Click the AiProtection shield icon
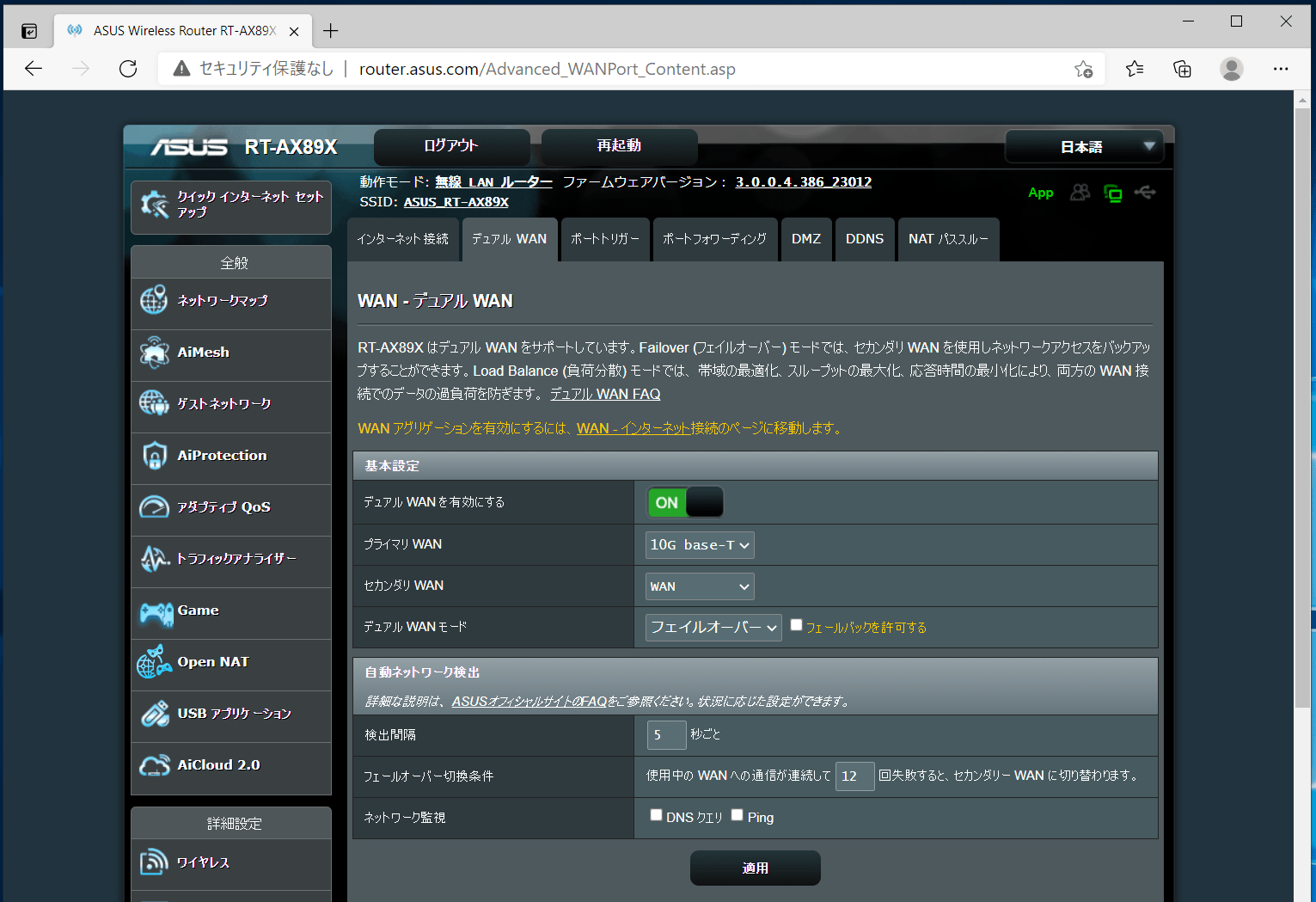 click(x=154, y=455)
